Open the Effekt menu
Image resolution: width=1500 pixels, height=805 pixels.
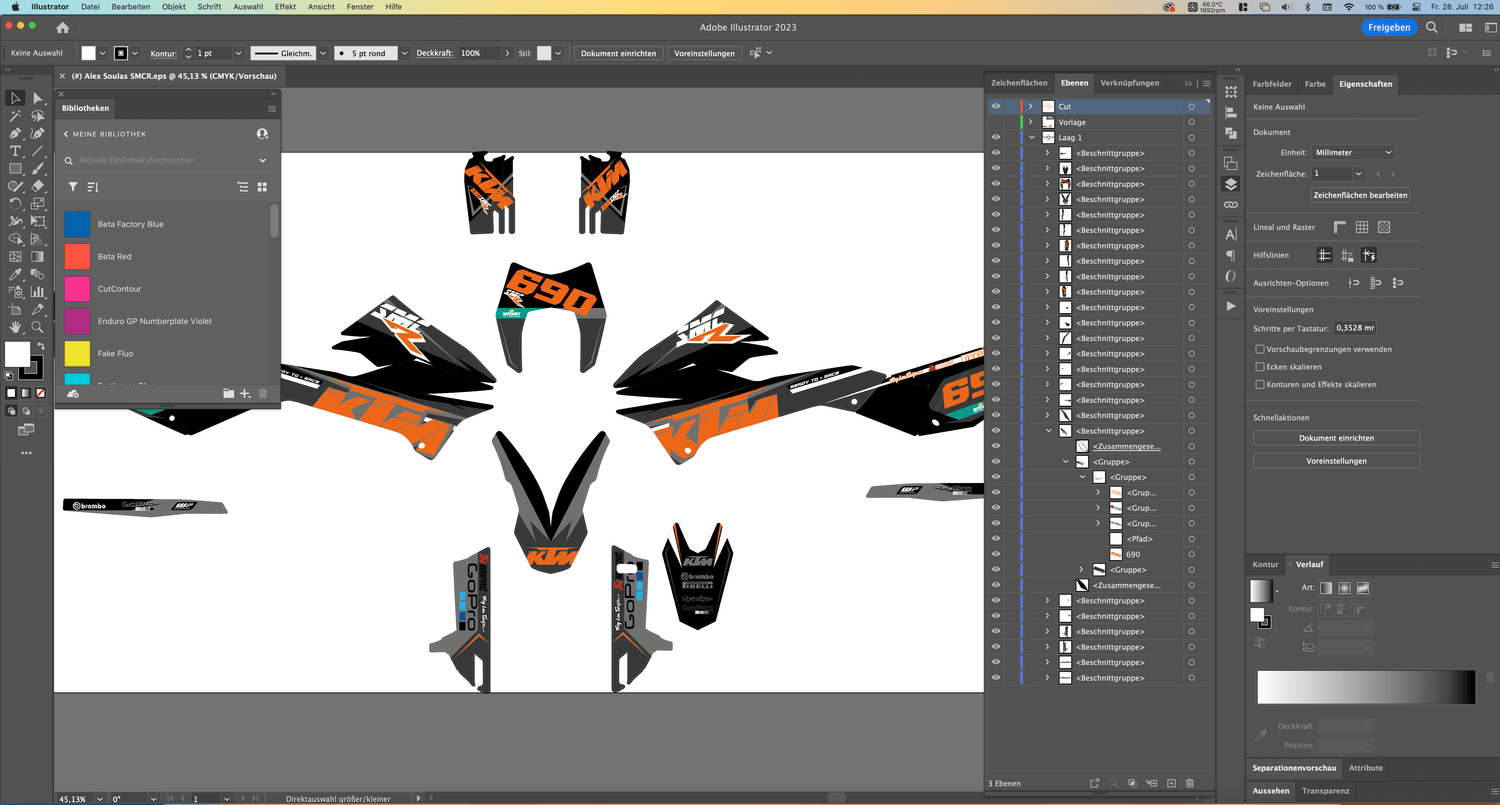point(285,7)
